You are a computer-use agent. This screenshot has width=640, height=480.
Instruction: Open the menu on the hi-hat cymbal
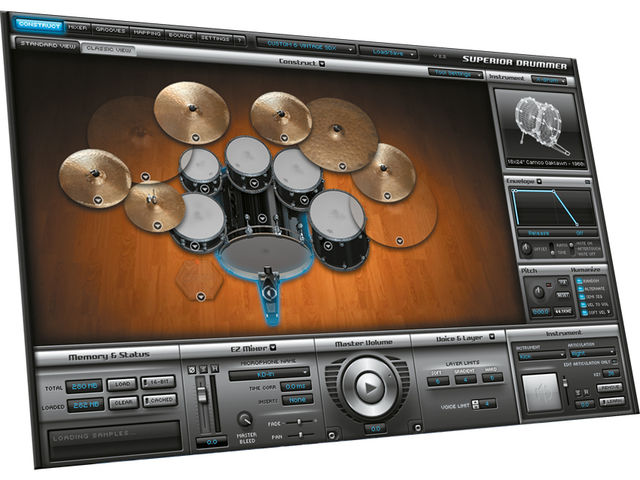coord(158,225)
